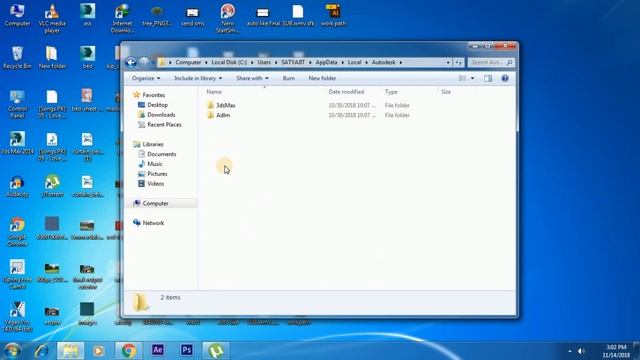Select the Vegas Pro desktop shortcut
This screenshot has width=640, height=360.
17,317
